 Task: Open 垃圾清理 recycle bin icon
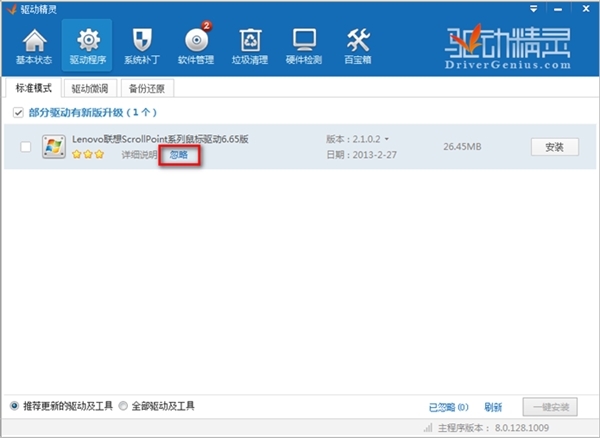point(249,45)
